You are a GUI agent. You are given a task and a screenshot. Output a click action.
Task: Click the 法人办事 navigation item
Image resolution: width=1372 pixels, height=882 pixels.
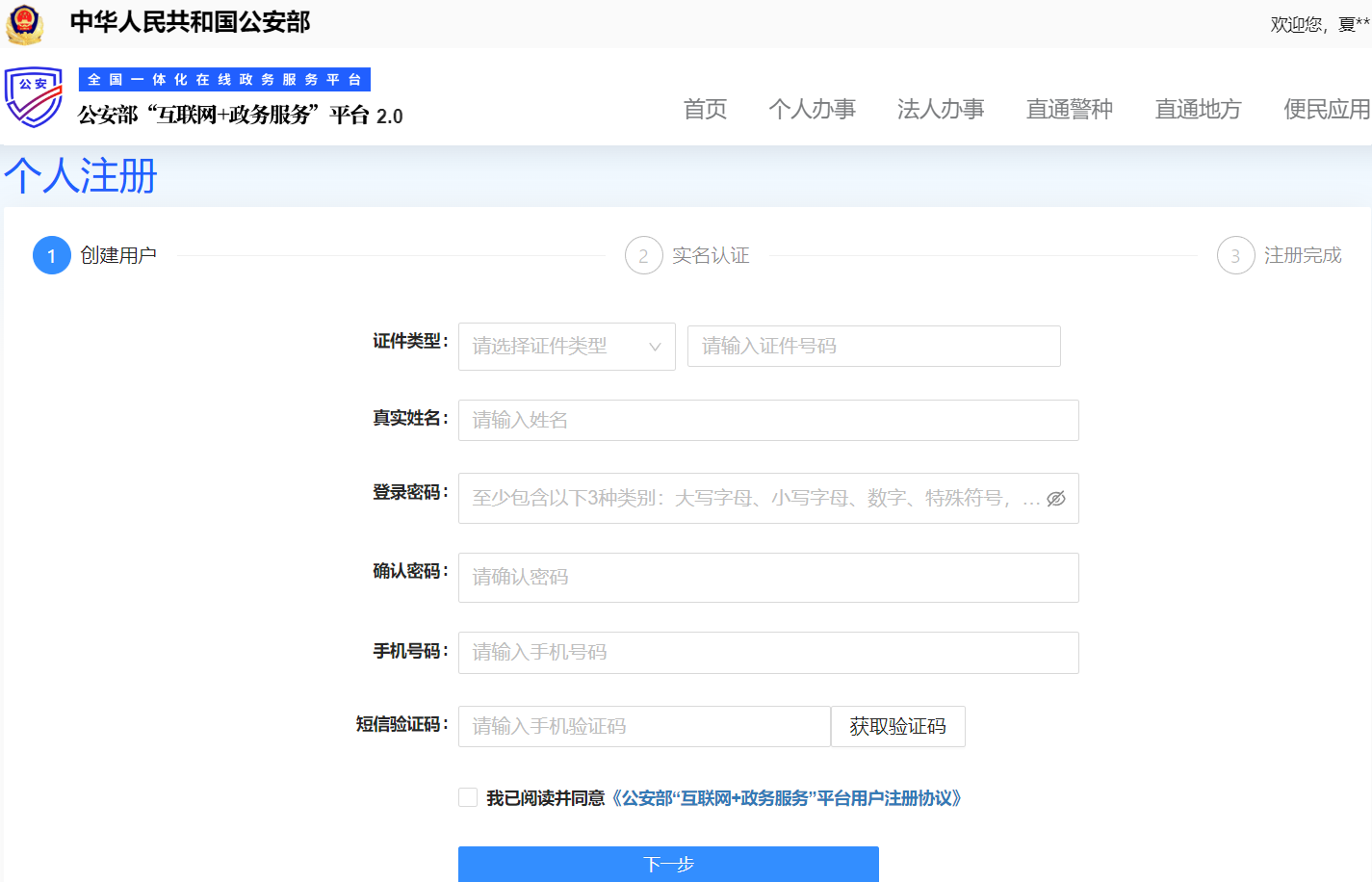pos(941,110)
